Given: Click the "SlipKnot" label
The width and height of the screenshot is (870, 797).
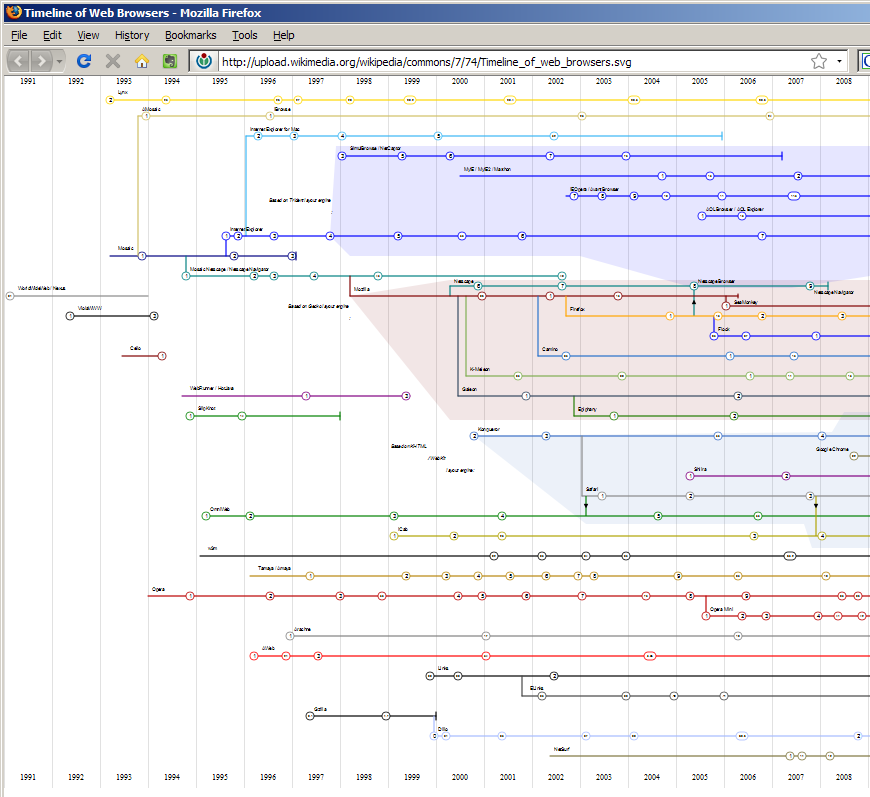Looking at the screenshot, I should pos(206,408).
